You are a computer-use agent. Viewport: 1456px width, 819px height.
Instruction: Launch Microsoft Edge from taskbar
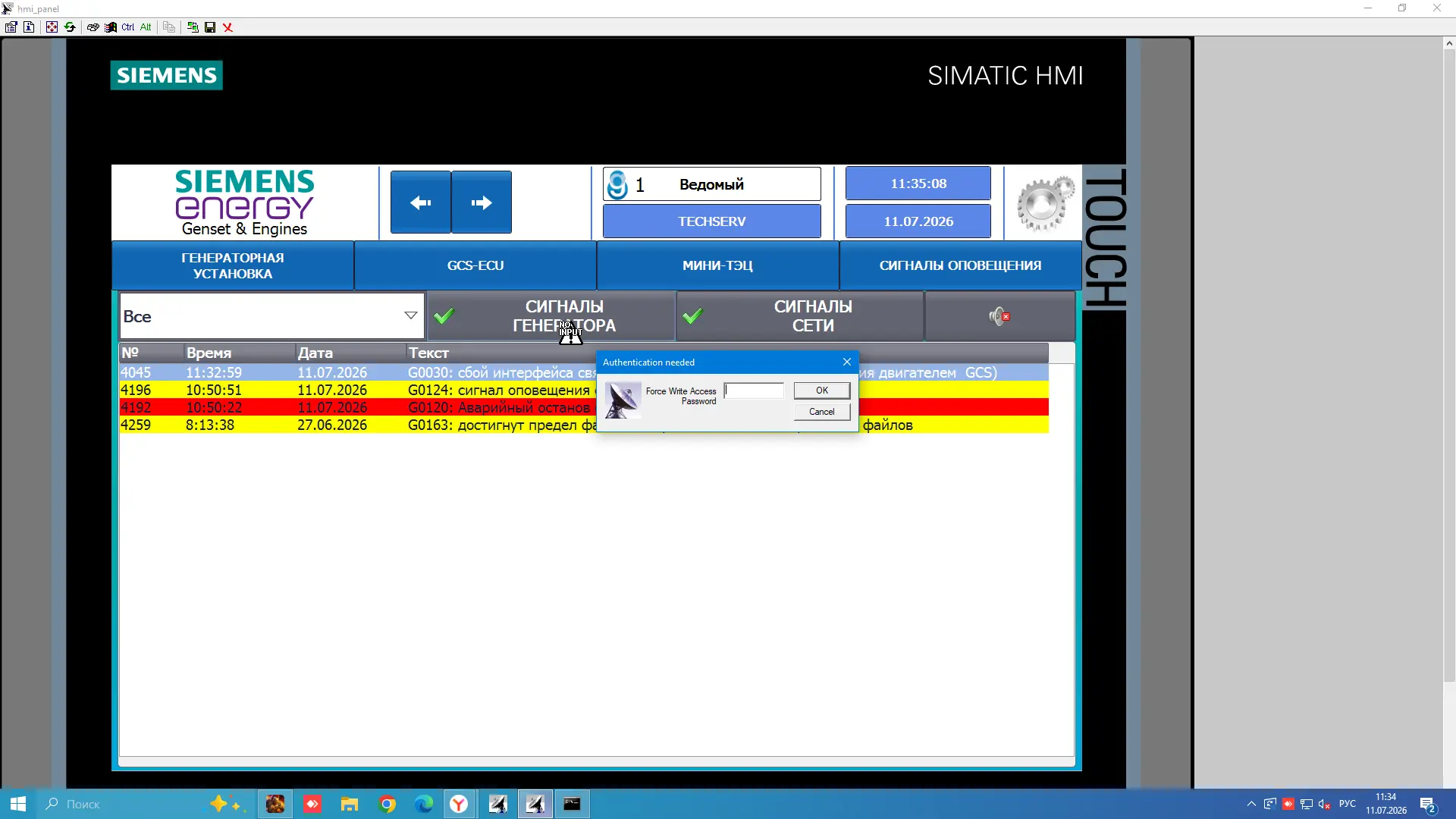[423, 804]
